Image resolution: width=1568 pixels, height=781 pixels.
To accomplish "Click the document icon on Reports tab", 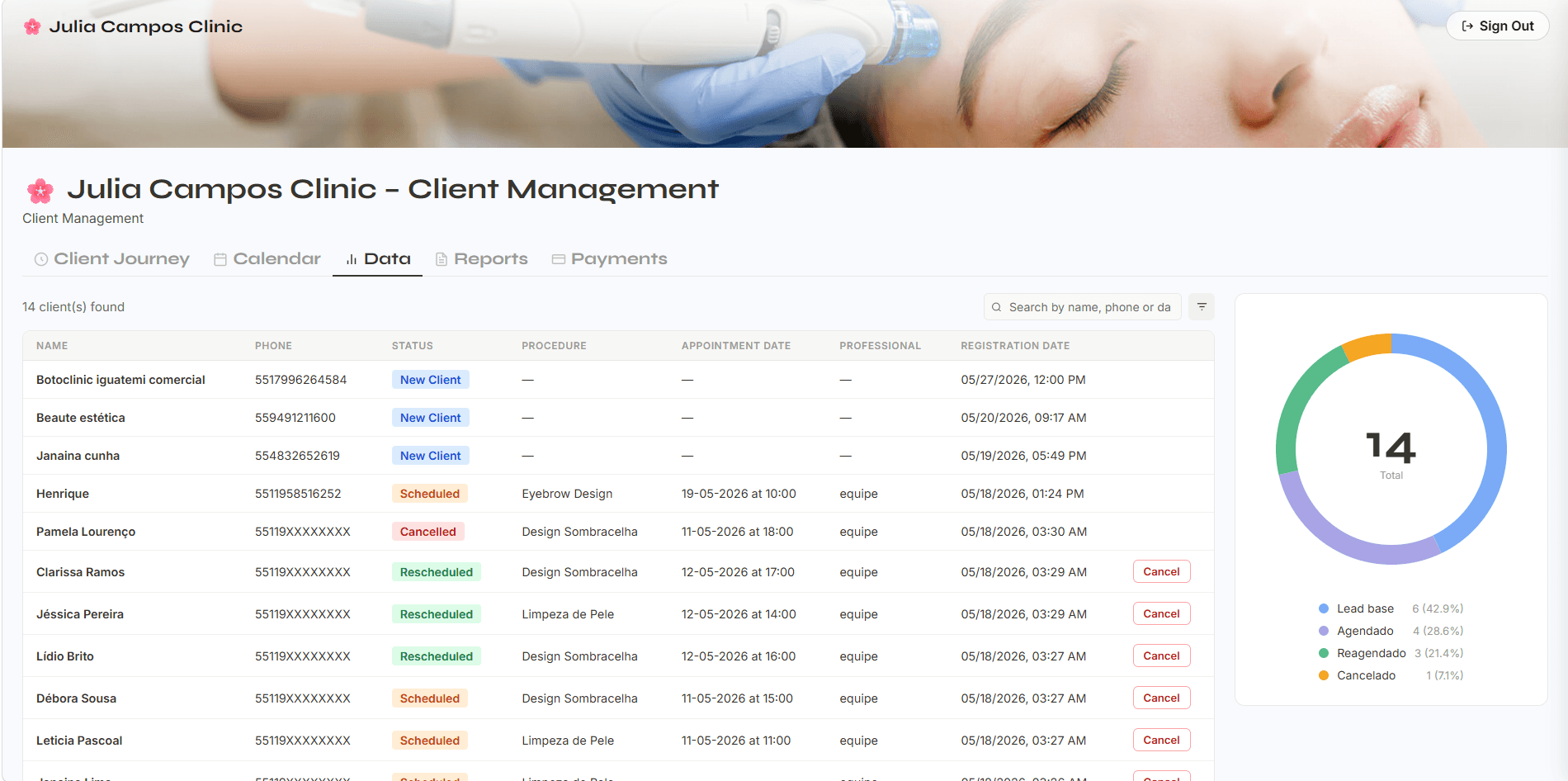I will [442, 259].
